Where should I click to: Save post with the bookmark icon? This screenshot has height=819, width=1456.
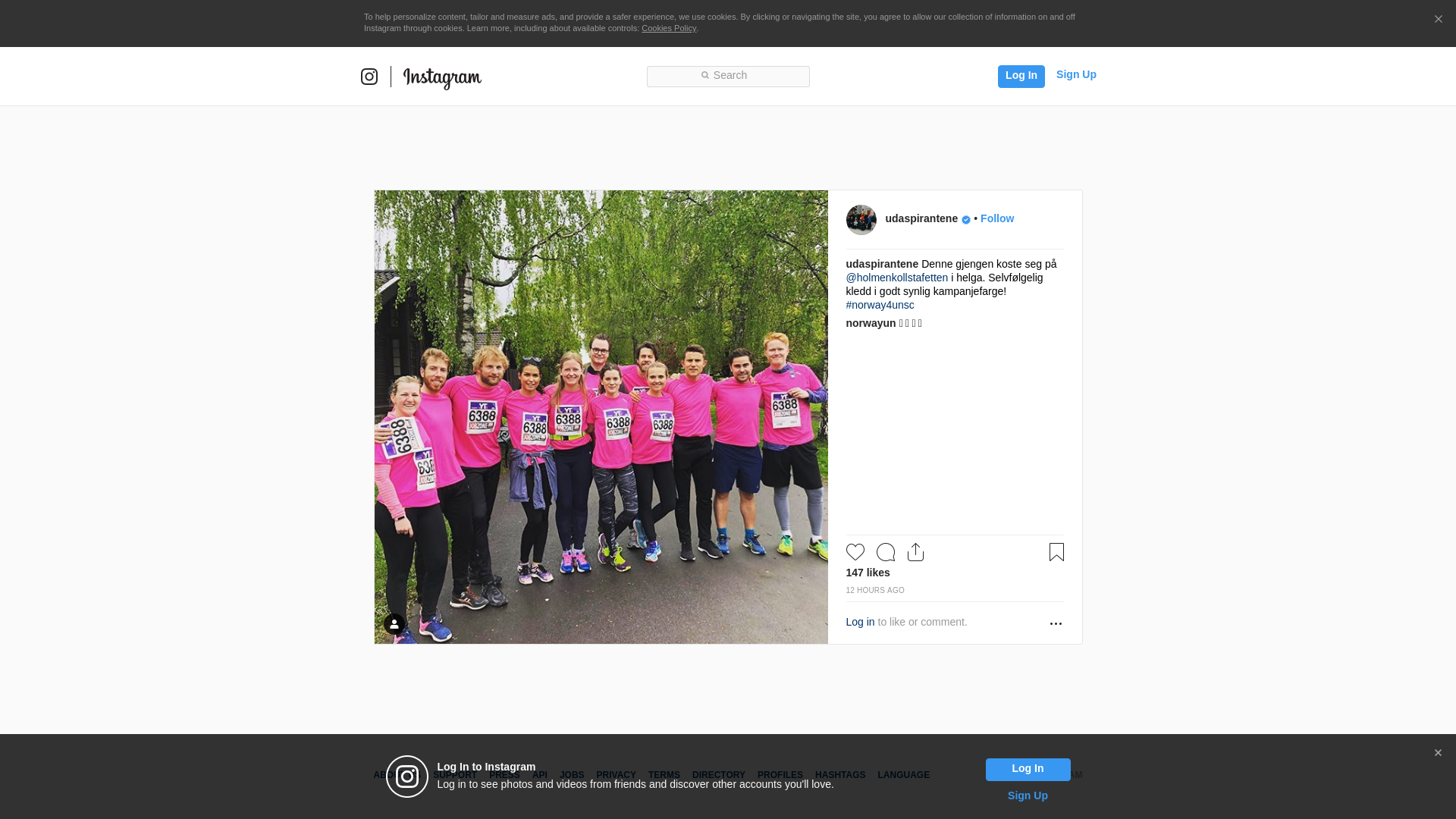click(1056, 552)
